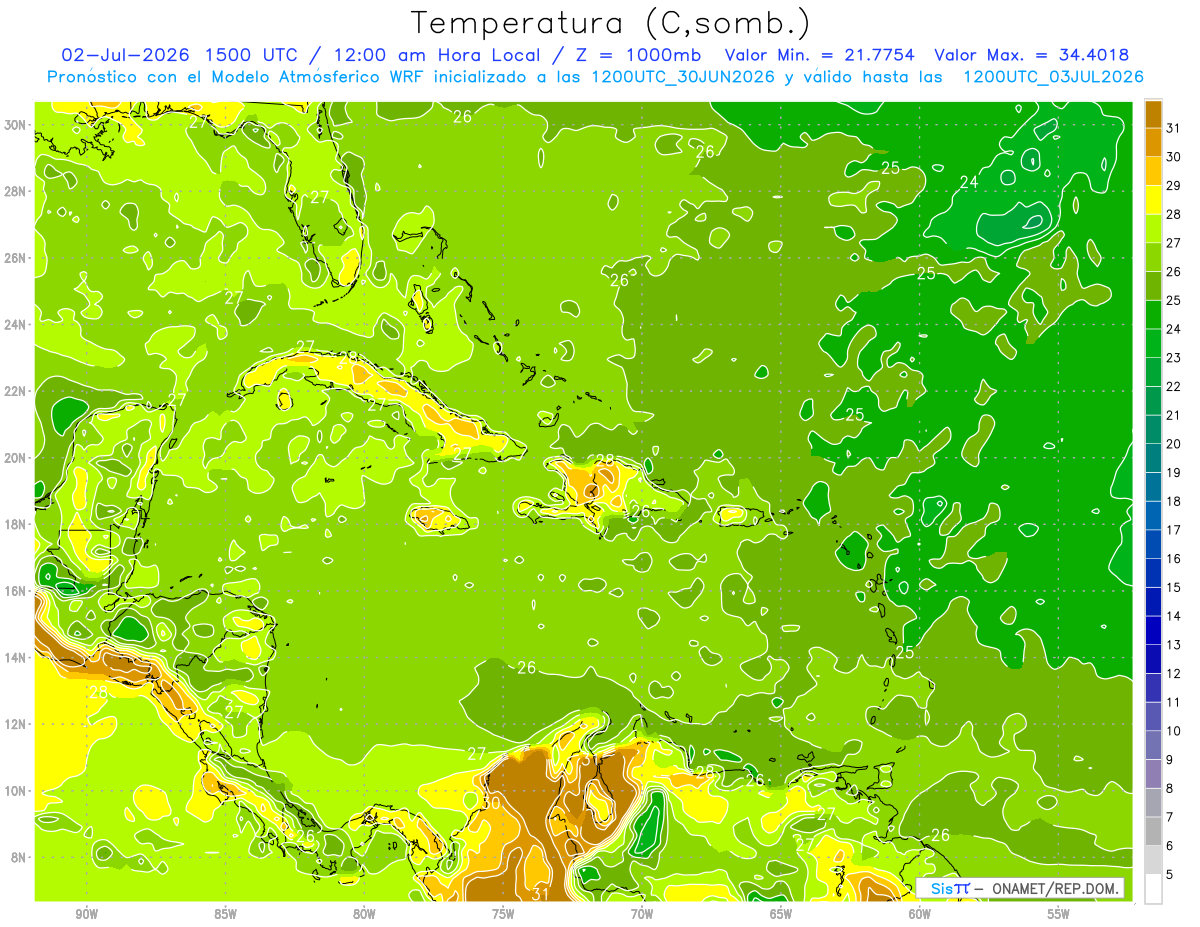Click the yellow swatch between scale labels 28 and 29
The width and height of the screenshot is (1200, 927).
[x=1153, y=200]
